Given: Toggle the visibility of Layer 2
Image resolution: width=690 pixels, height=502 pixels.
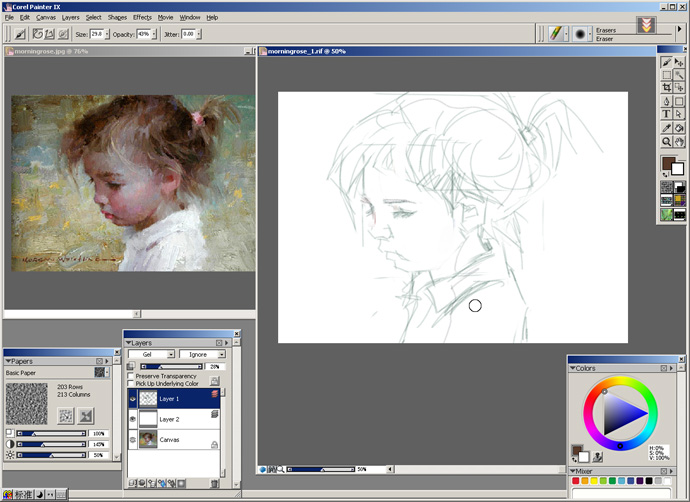Looking at the screenshot, I should point(133,419).
